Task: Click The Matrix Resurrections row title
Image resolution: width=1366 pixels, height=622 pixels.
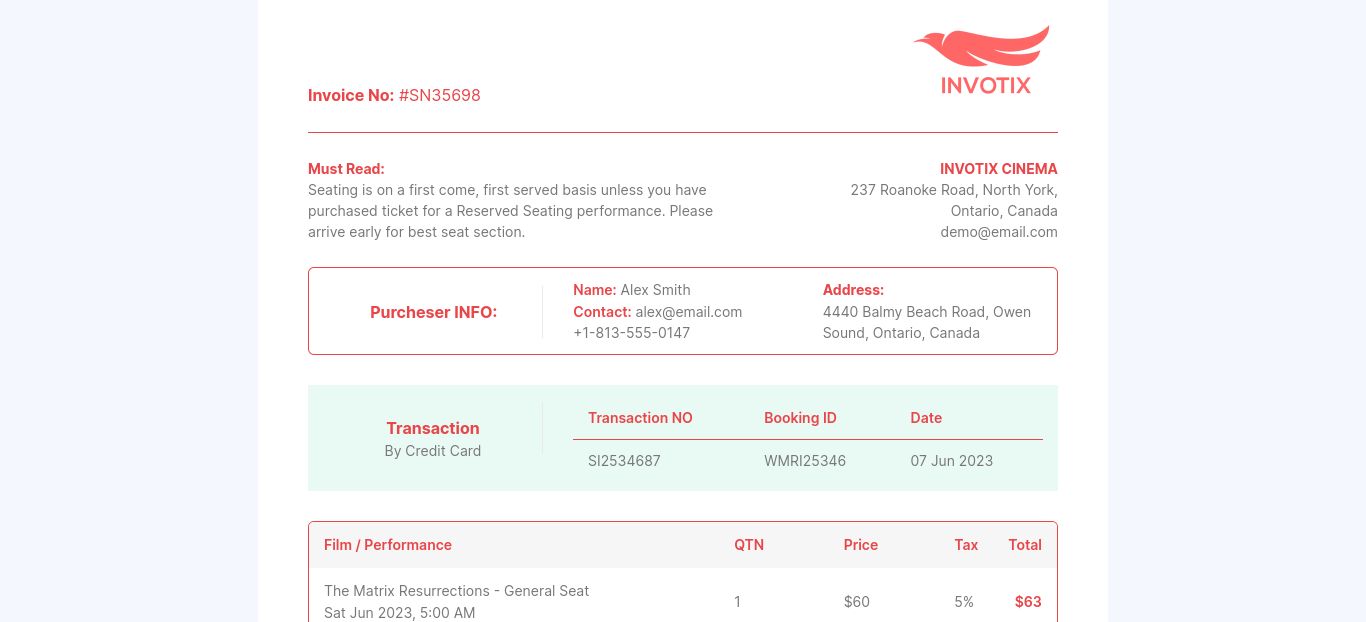Action: coord(456,591)
